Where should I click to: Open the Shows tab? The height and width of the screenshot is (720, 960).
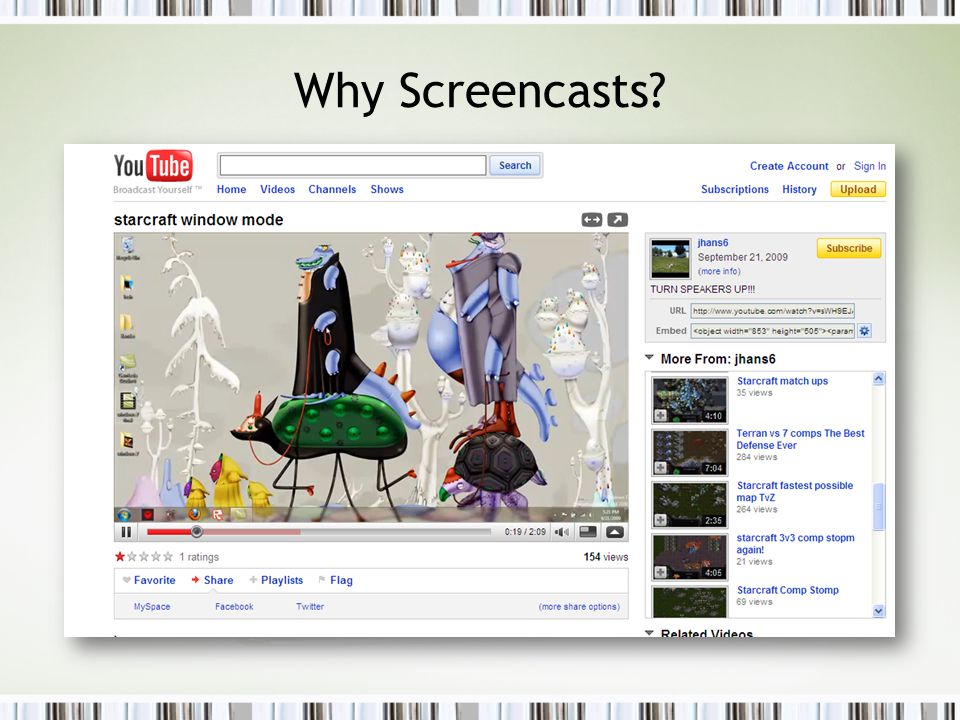click(x=387, y=189)
